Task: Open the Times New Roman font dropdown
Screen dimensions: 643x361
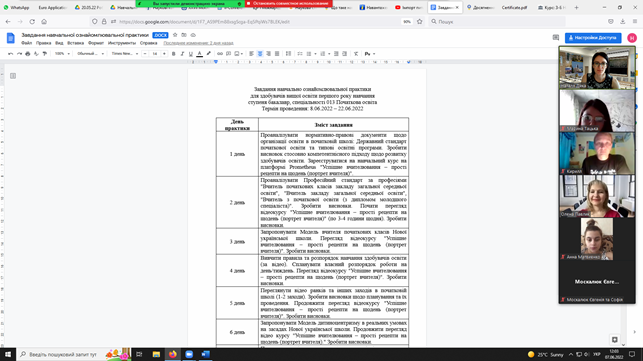Action: coord(125,54)
